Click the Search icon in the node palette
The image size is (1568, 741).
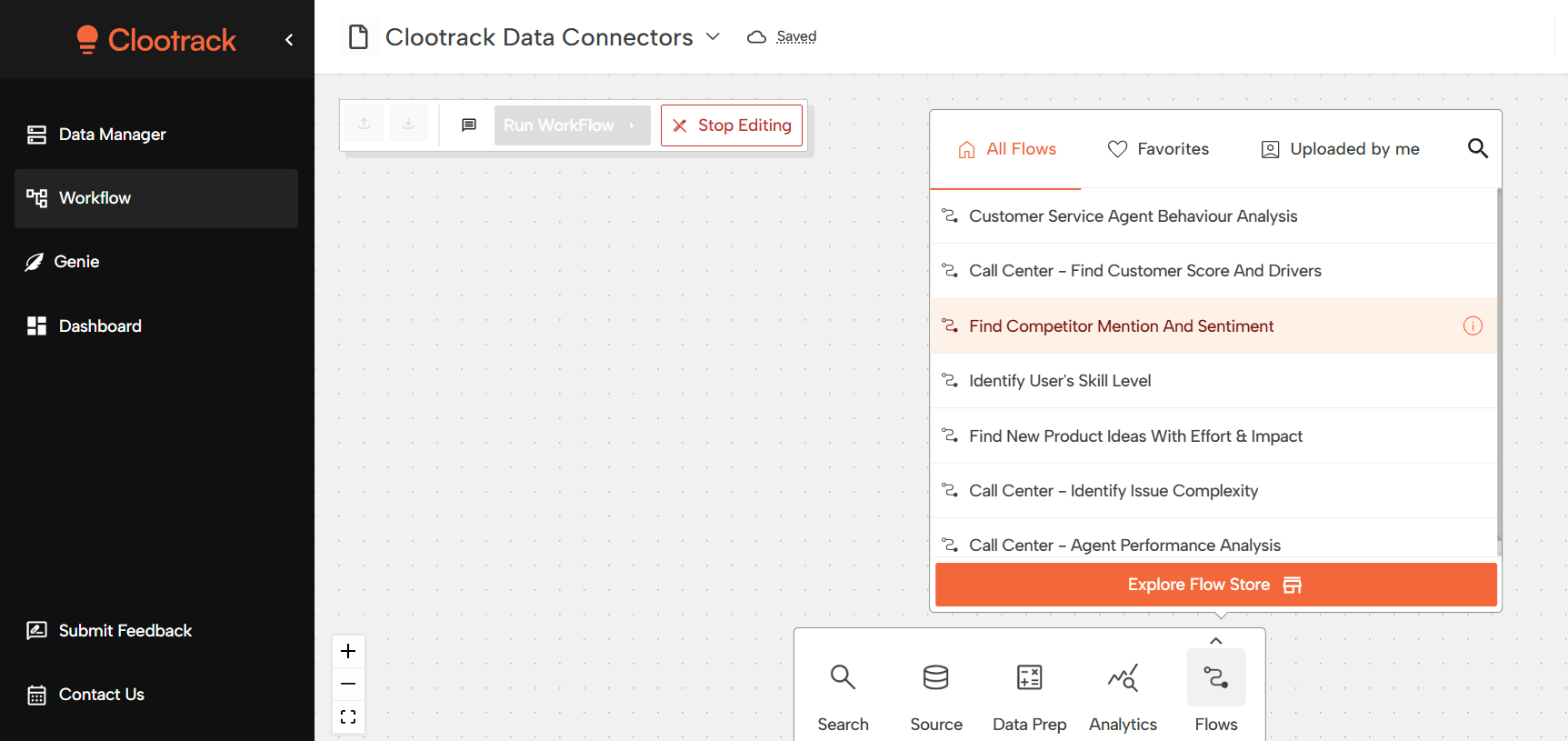point(842,677)
